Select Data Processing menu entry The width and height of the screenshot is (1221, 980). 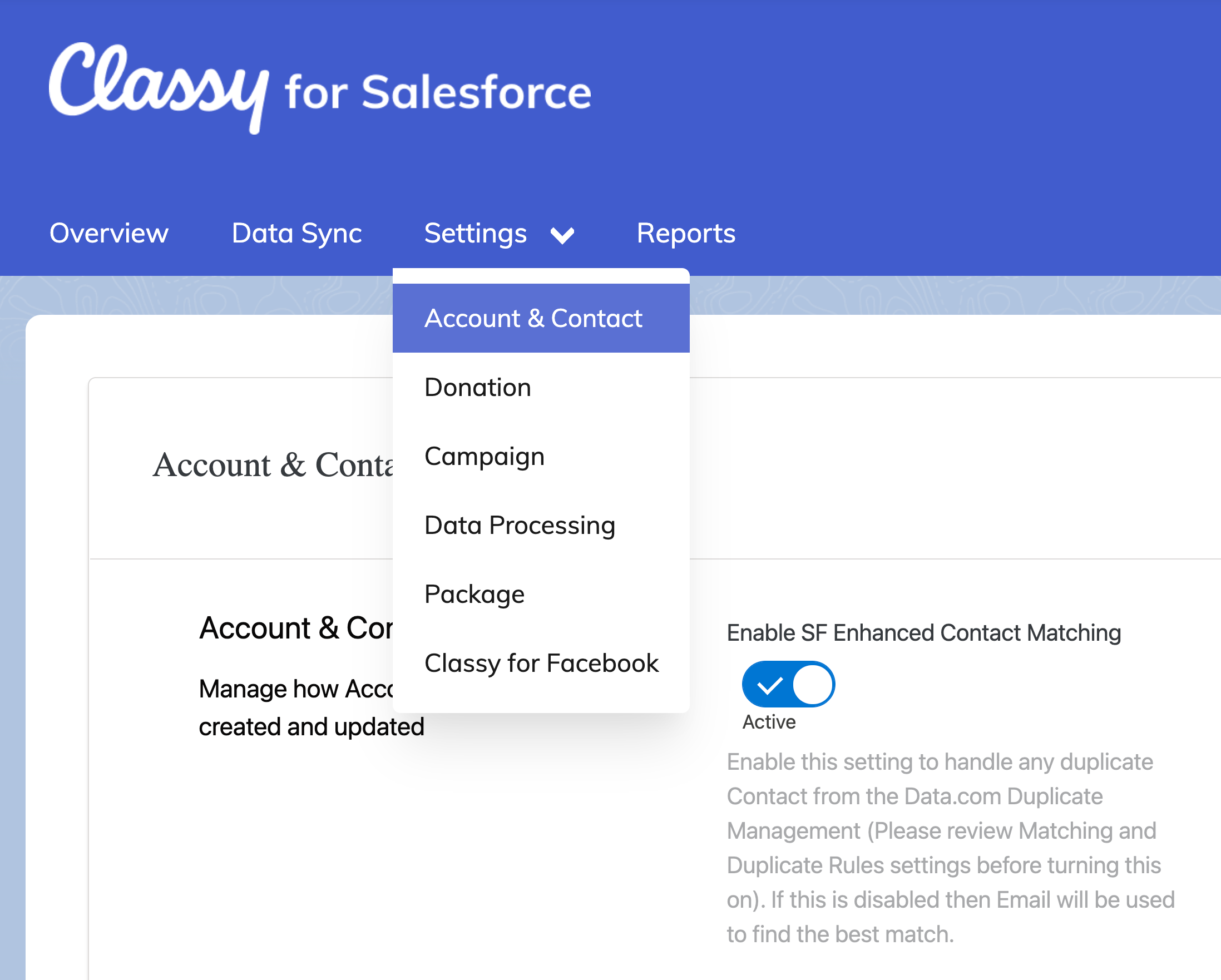pos(541,526)
